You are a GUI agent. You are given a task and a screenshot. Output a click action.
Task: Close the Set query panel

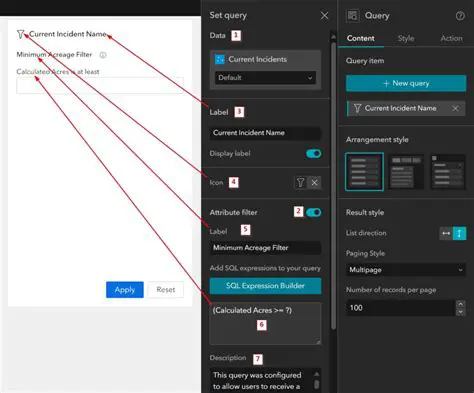click(324, 16)
